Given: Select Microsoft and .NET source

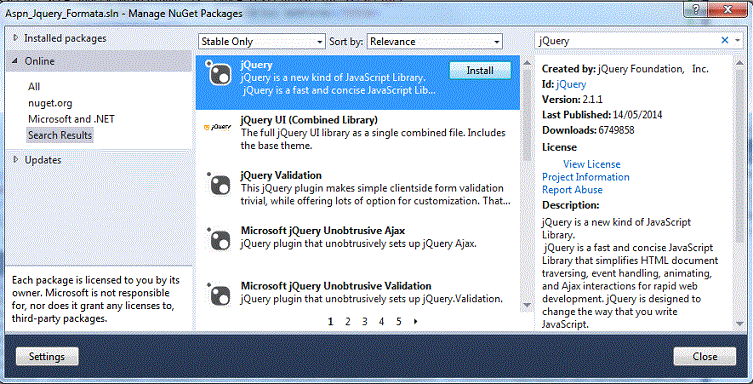Looking at the screenshot, I should (71, 119).
